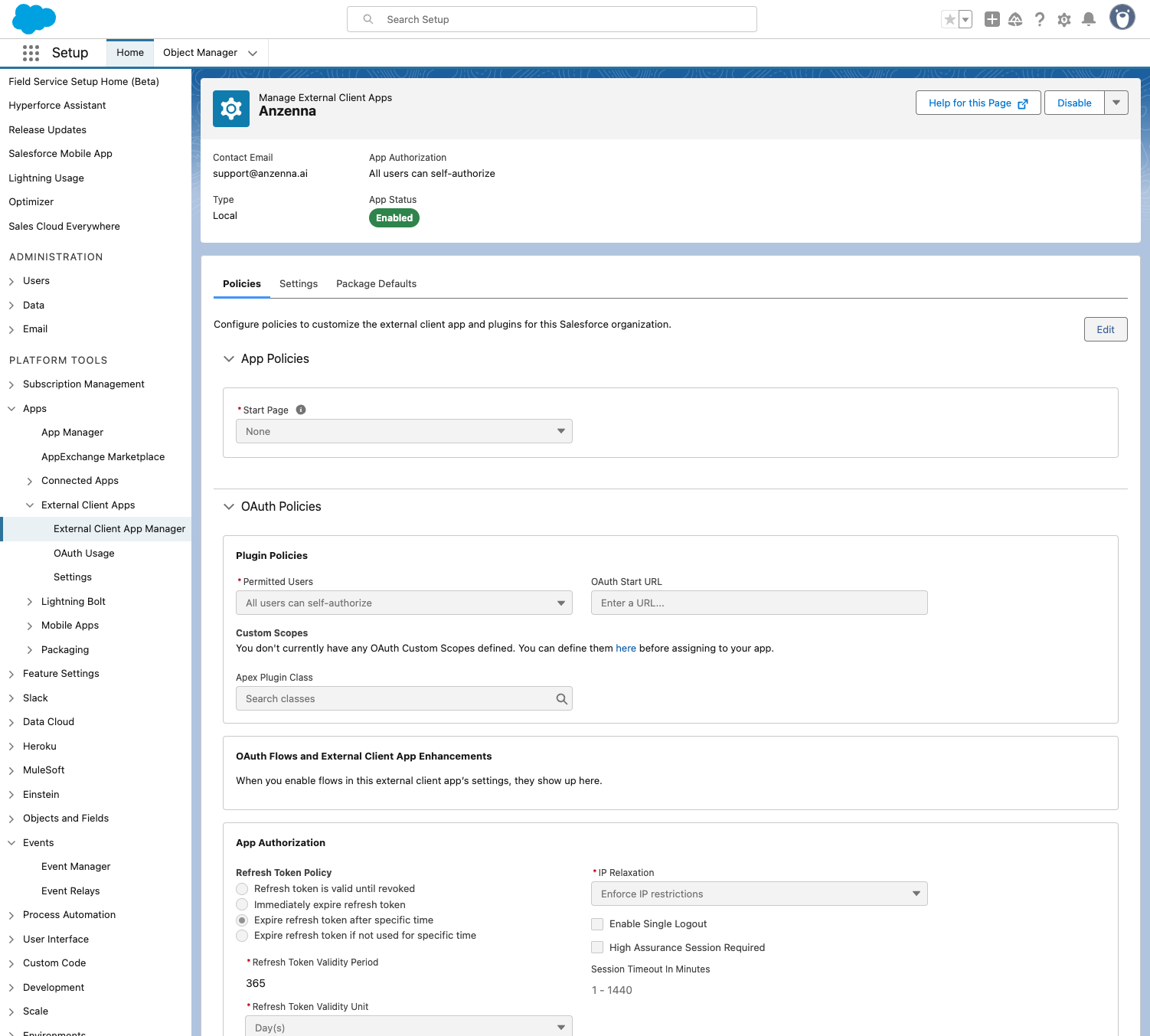
Task: Switch to the Package Defaults tab
Action: [x=376, y=284]
